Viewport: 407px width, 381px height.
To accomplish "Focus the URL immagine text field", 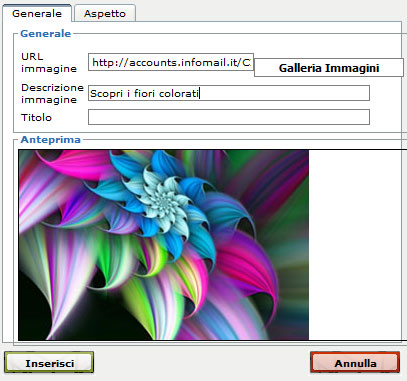I will (171, 62).
